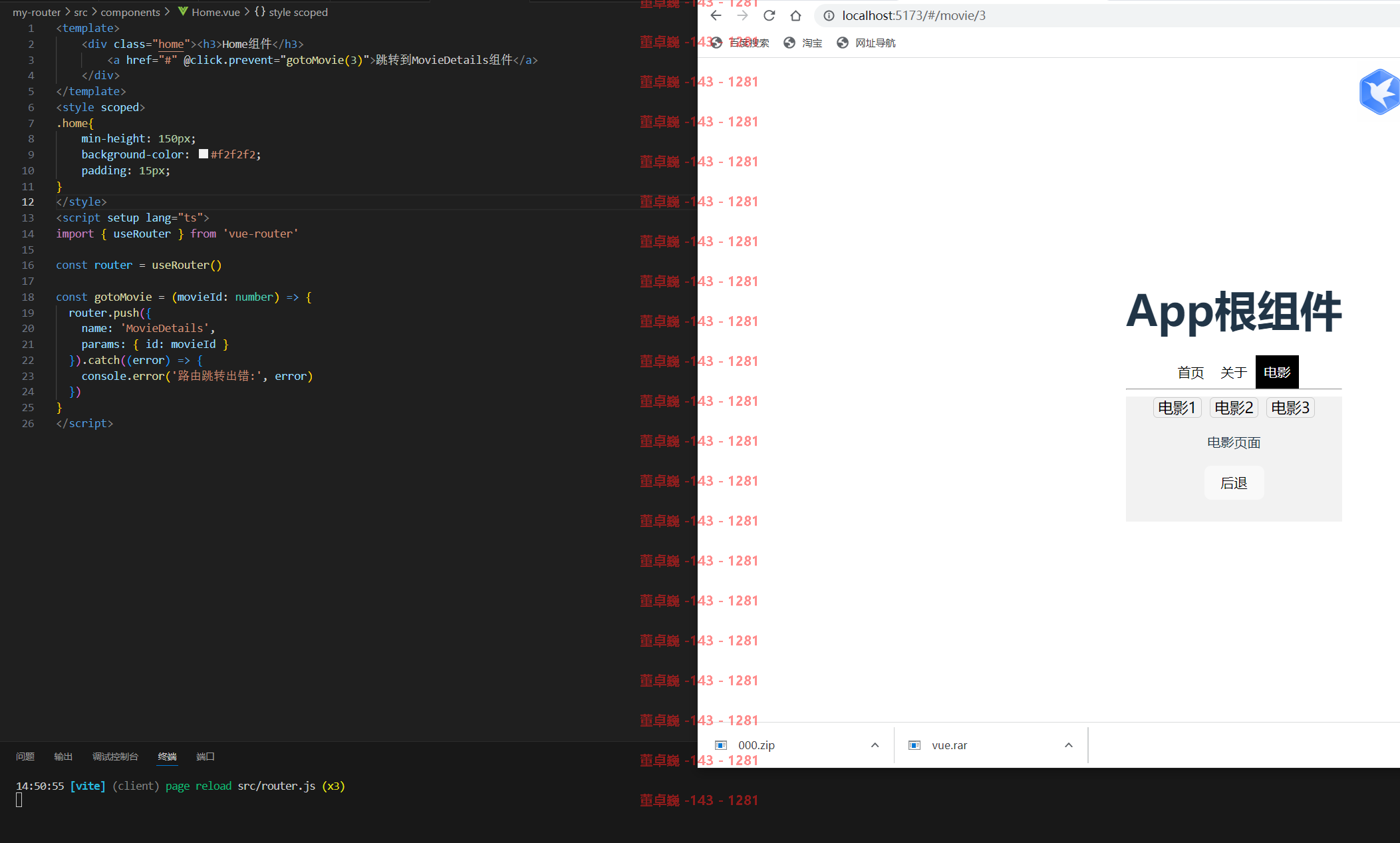Click line number 12 in editor gutter
The width and height of the screenshot is (1400, 843).
point(28,202)
